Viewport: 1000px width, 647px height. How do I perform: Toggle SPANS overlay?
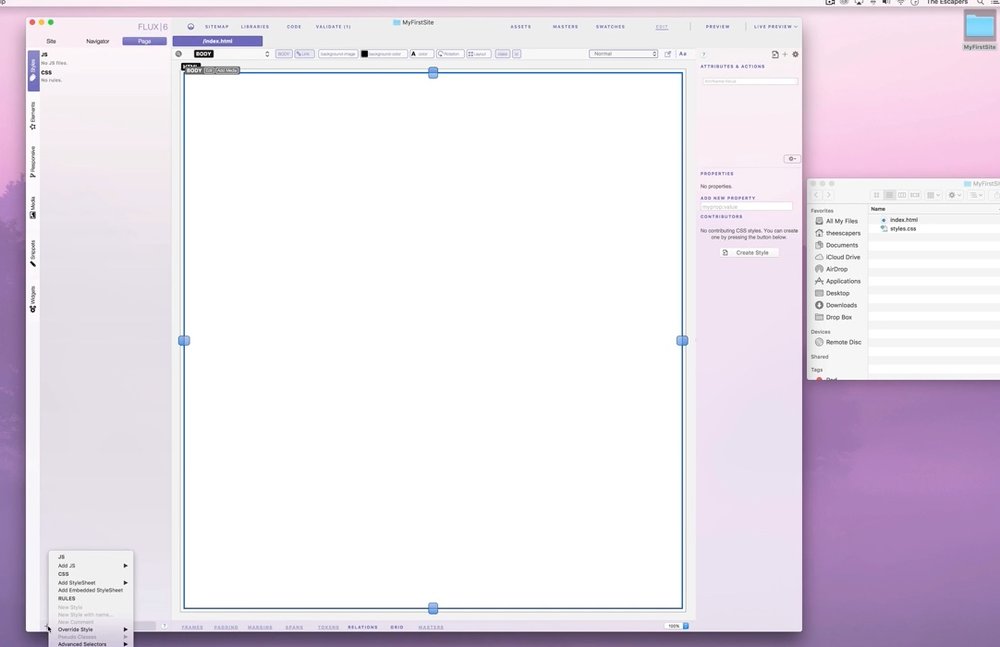(294, 627)
